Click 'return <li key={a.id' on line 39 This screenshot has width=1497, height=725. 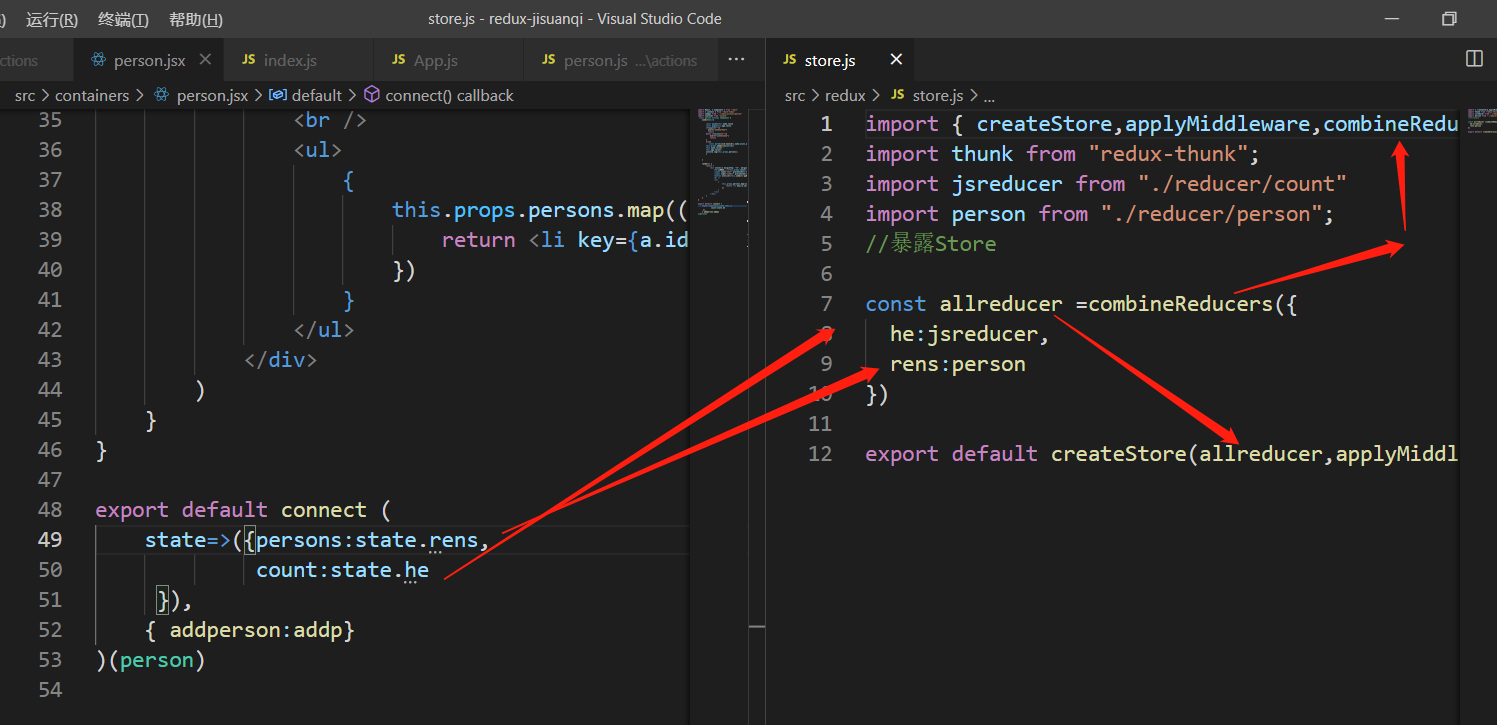pos(564,240)
